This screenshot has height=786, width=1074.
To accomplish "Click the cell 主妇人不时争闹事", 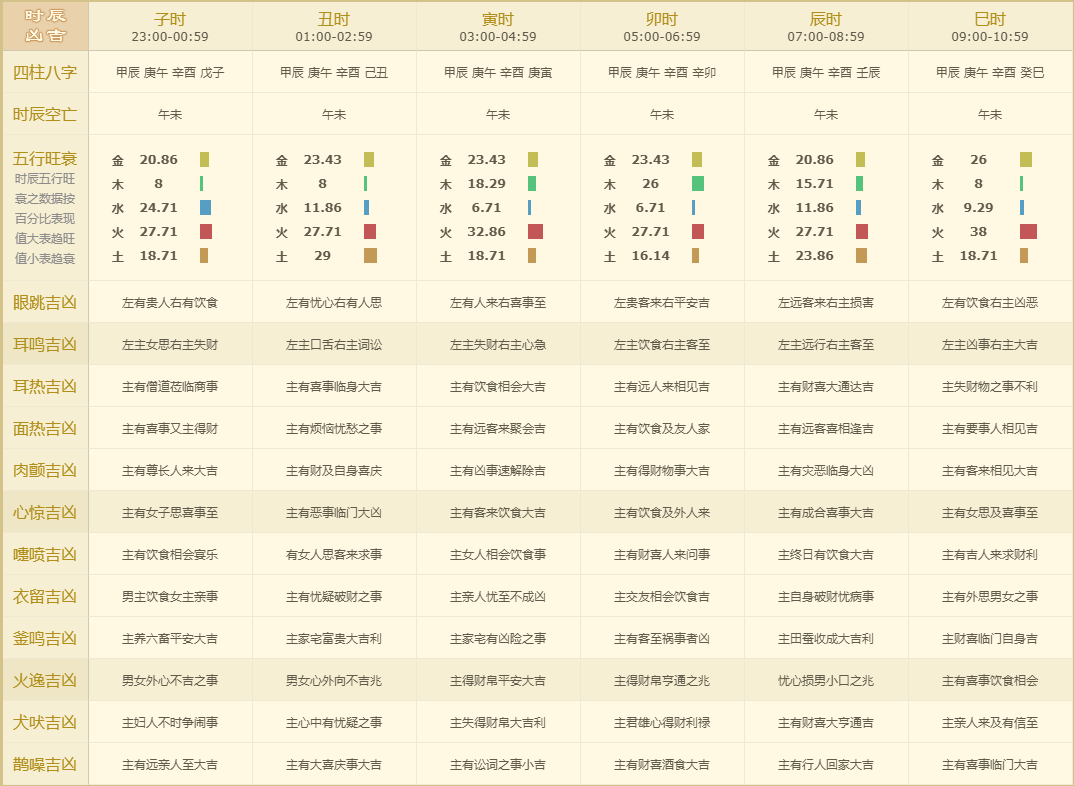I will (170, 723).
